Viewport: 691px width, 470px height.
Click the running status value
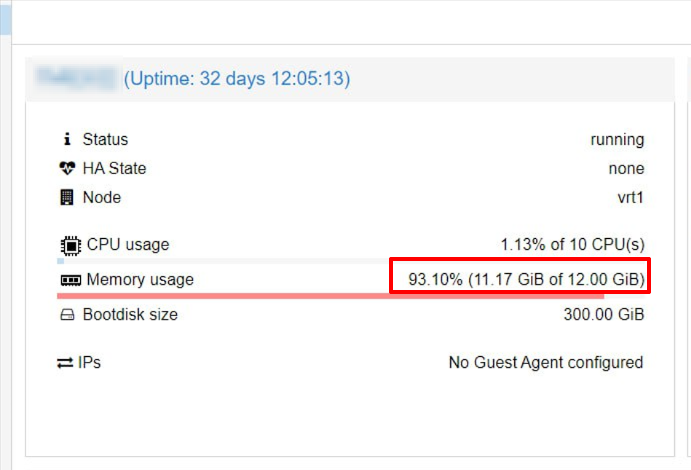pyautogui.click(x=617, y=140)
